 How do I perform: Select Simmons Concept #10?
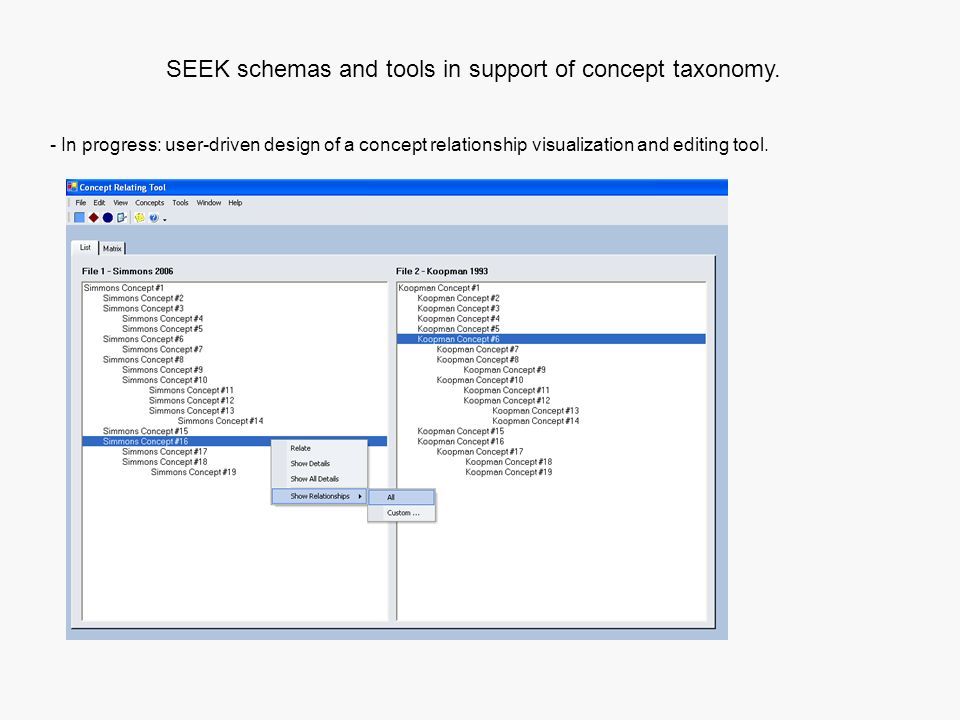(x=165, y=380)
